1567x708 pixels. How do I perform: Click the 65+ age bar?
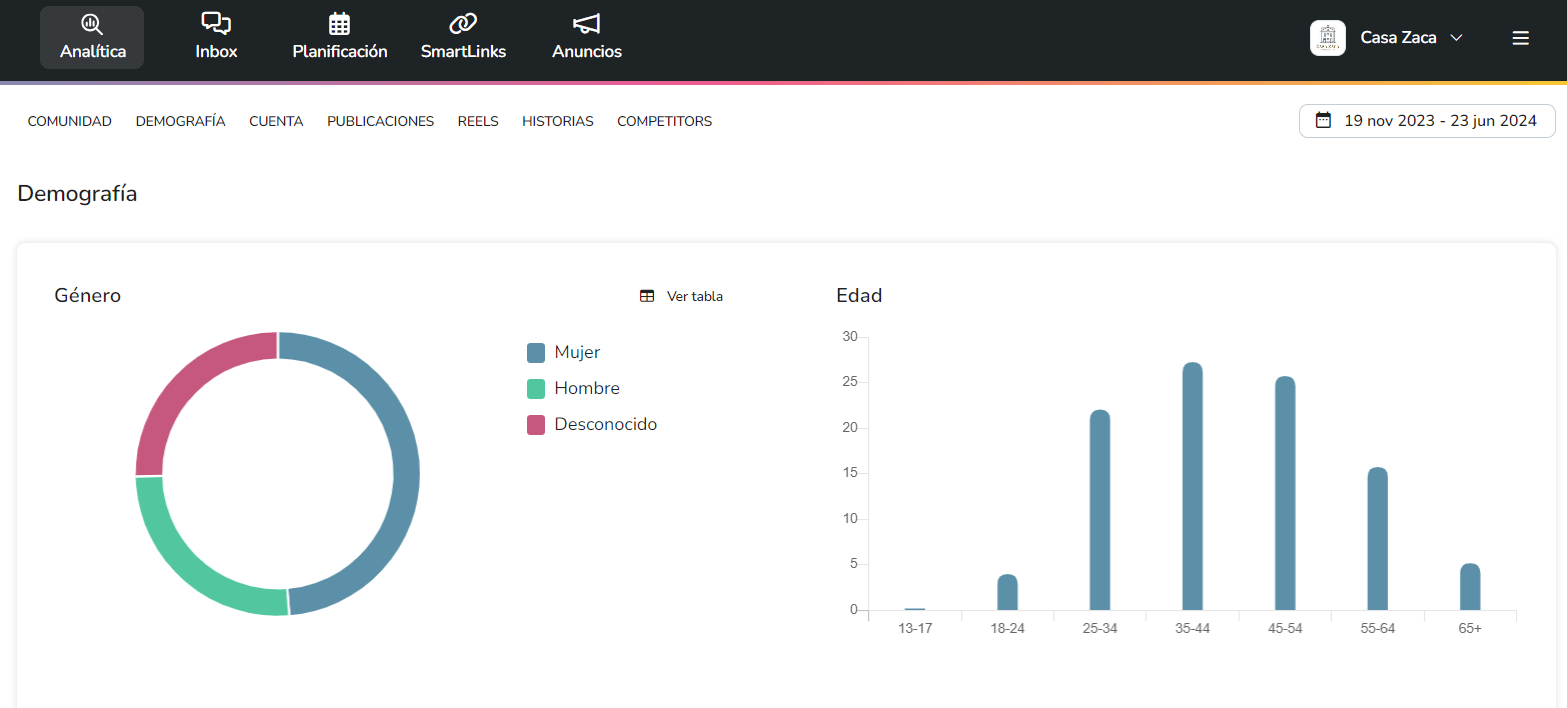click(x=1470, y=587)
